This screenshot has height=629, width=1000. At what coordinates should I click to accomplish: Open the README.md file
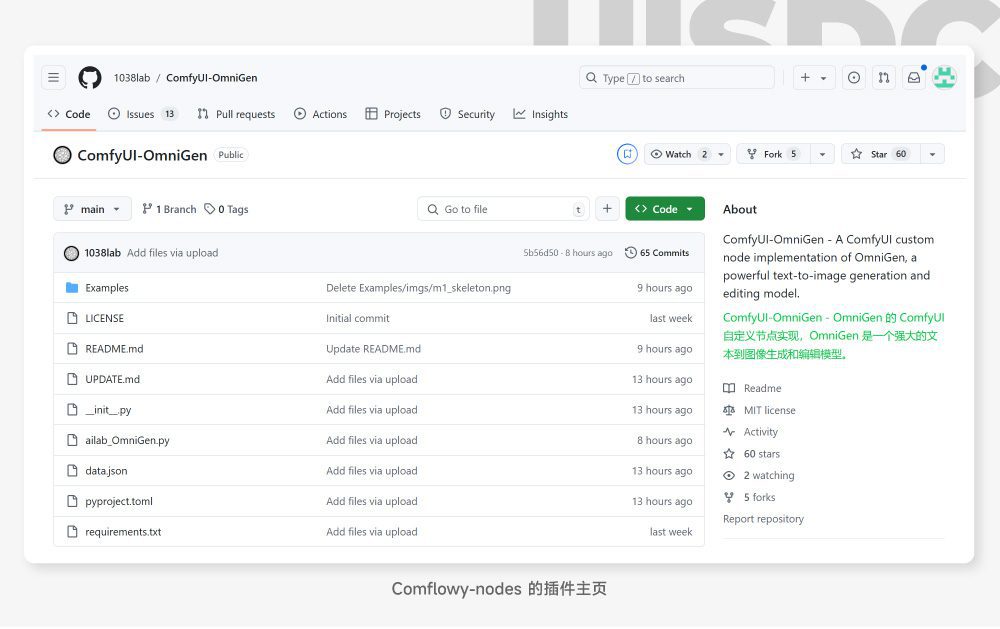coord(114,349)
